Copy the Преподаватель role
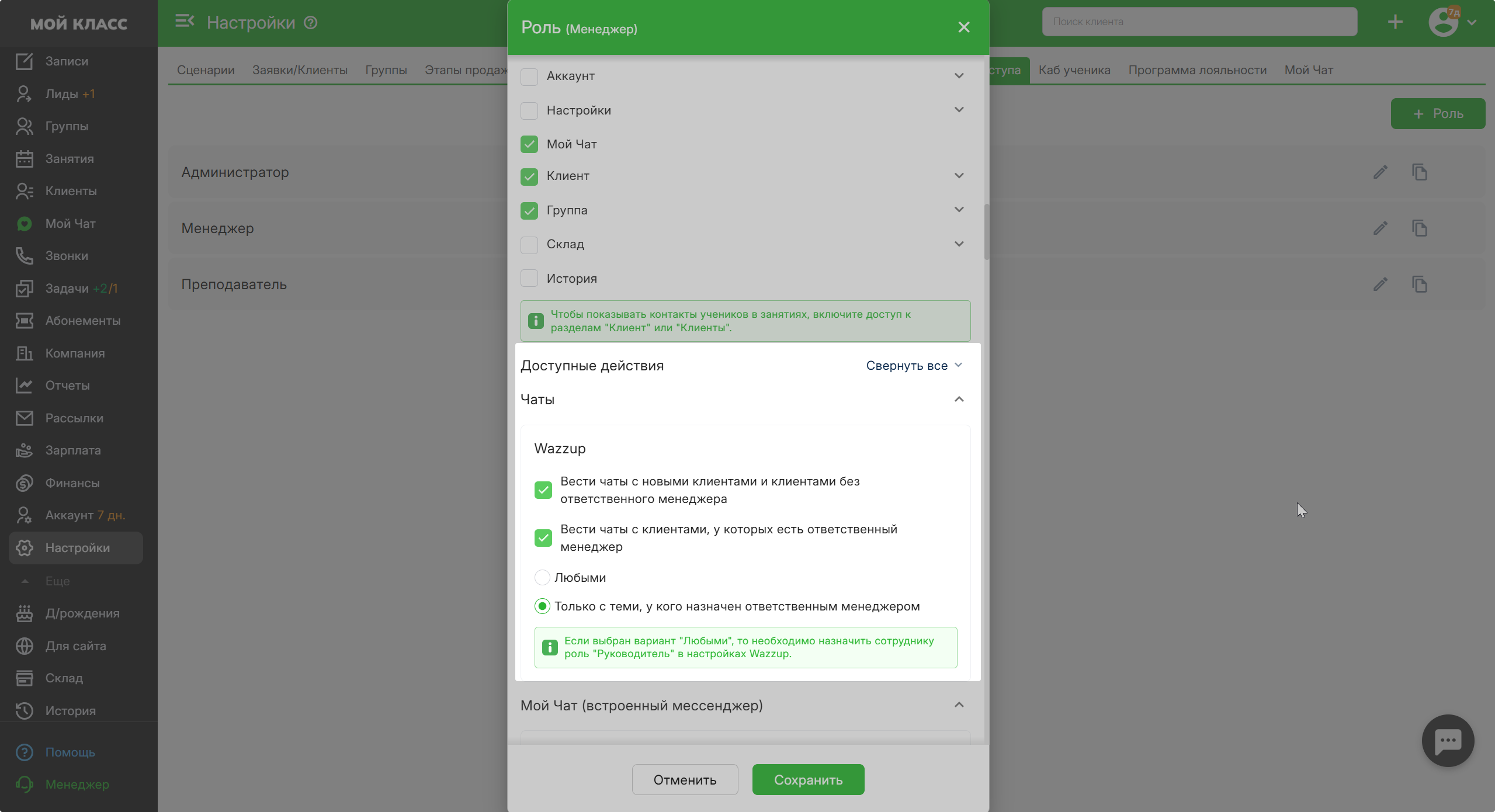The height and width of the screenshot is (812, 1495). [1419, 284]
